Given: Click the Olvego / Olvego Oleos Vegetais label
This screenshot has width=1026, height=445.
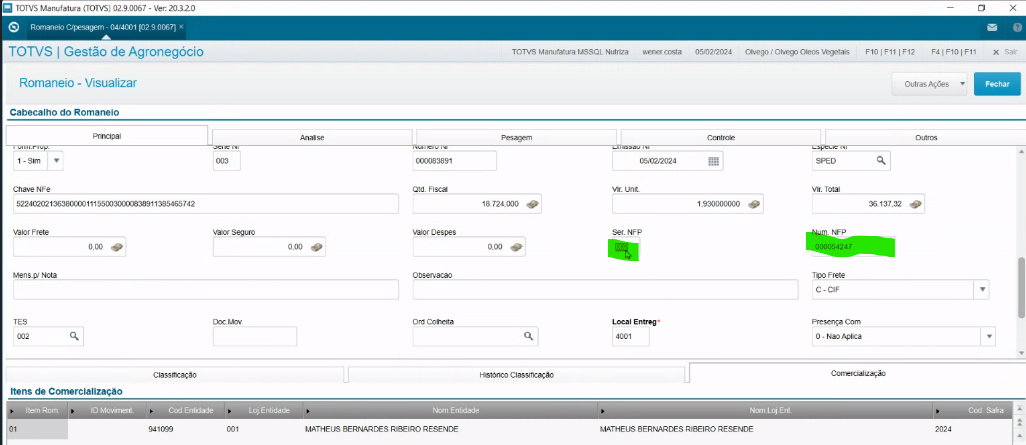Looking at the screenshot, I should tap(797, 52).
